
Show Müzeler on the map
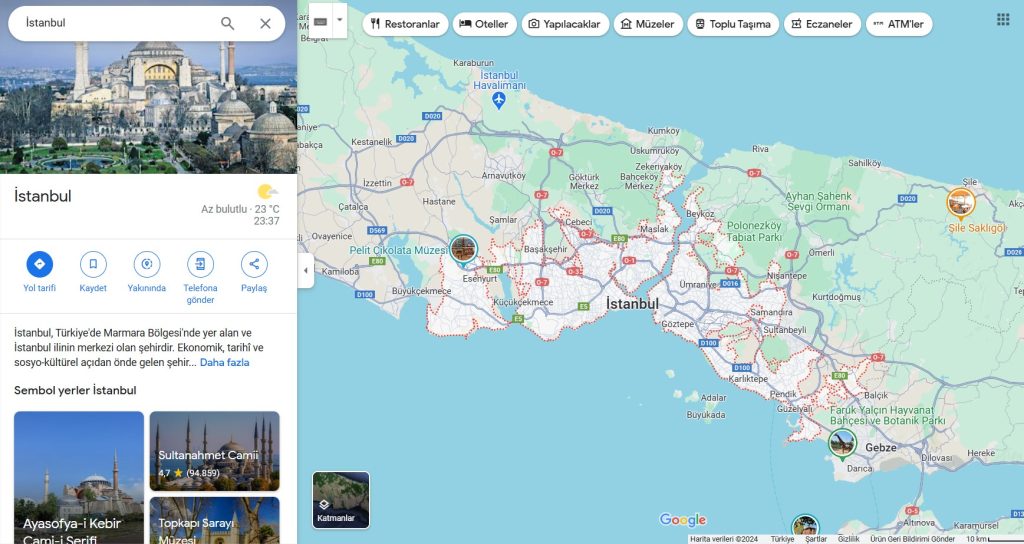pyautogui.click(x=648, y=24)
